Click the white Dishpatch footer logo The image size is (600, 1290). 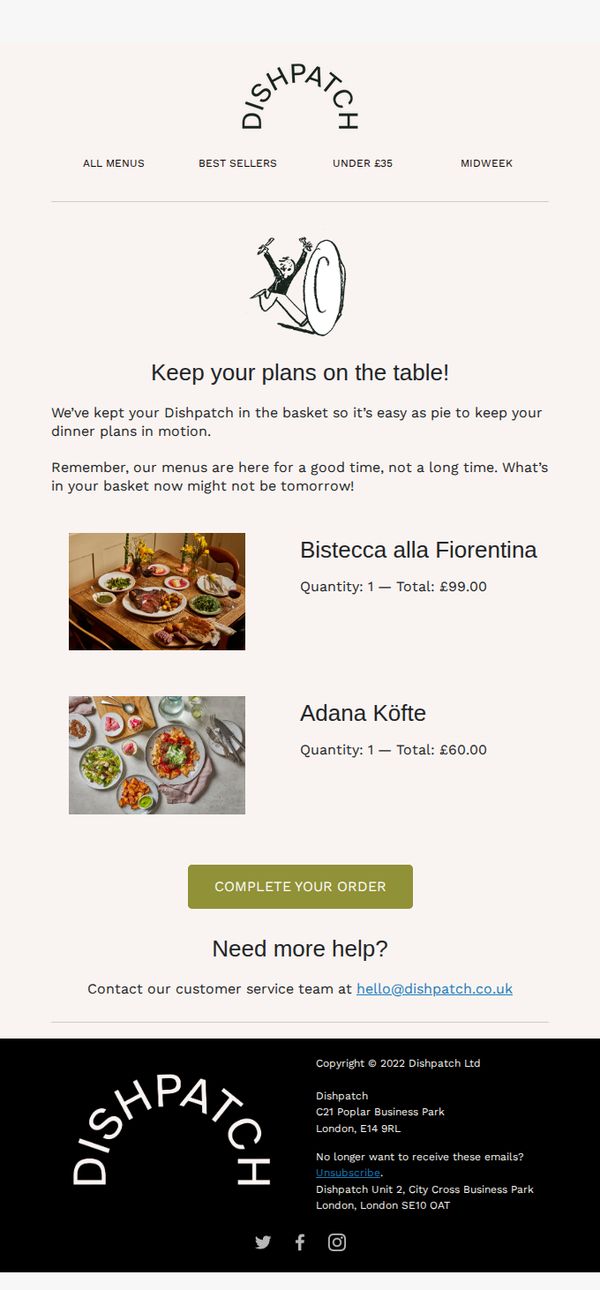(172, 1130)
